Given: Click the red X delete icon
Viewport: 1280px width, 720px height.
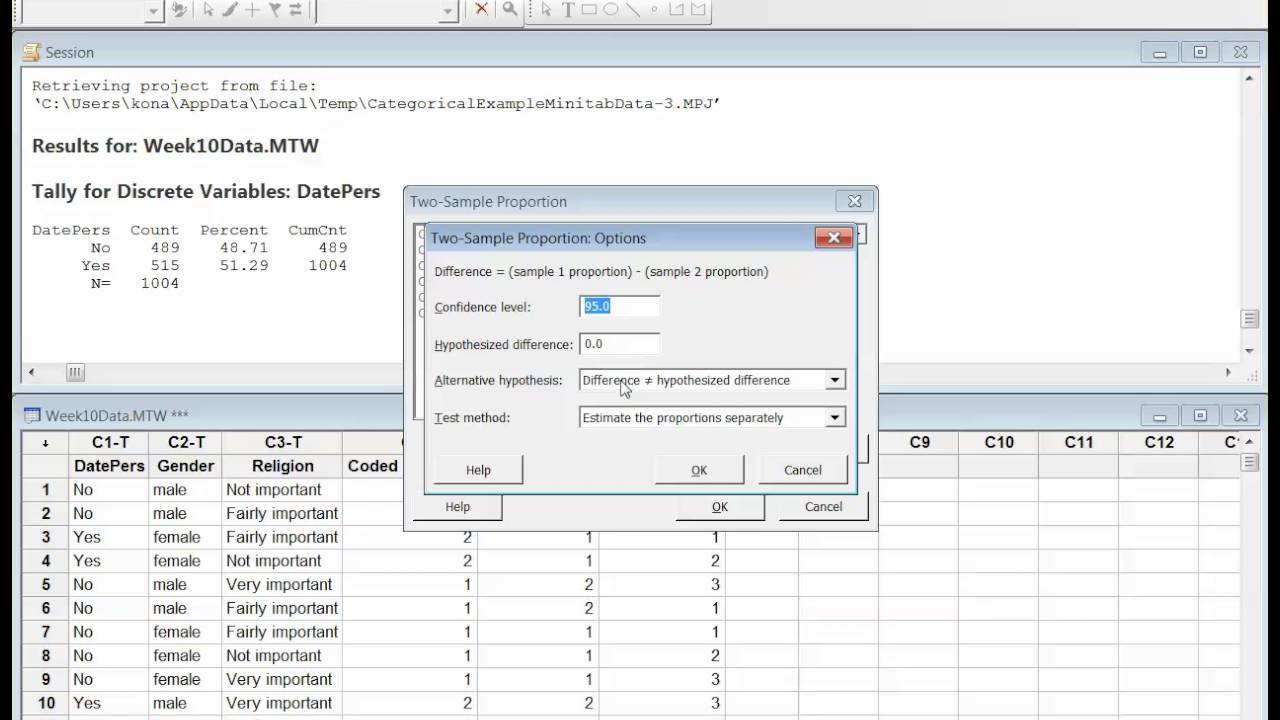Looking at the screenshot, I should tap(482, 9).
